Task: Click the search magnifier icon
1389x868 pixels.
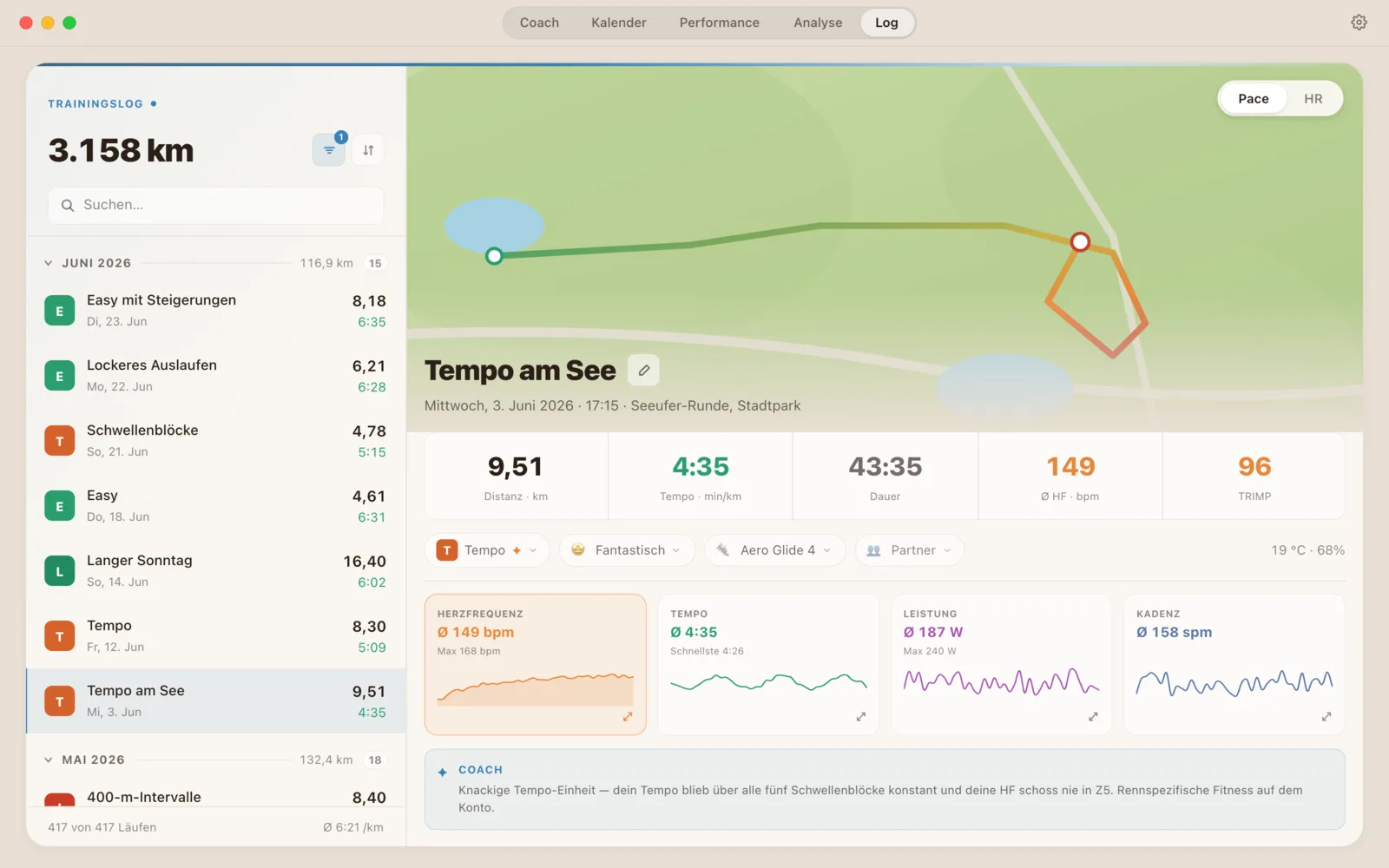Action: click(x=68, y=206)
